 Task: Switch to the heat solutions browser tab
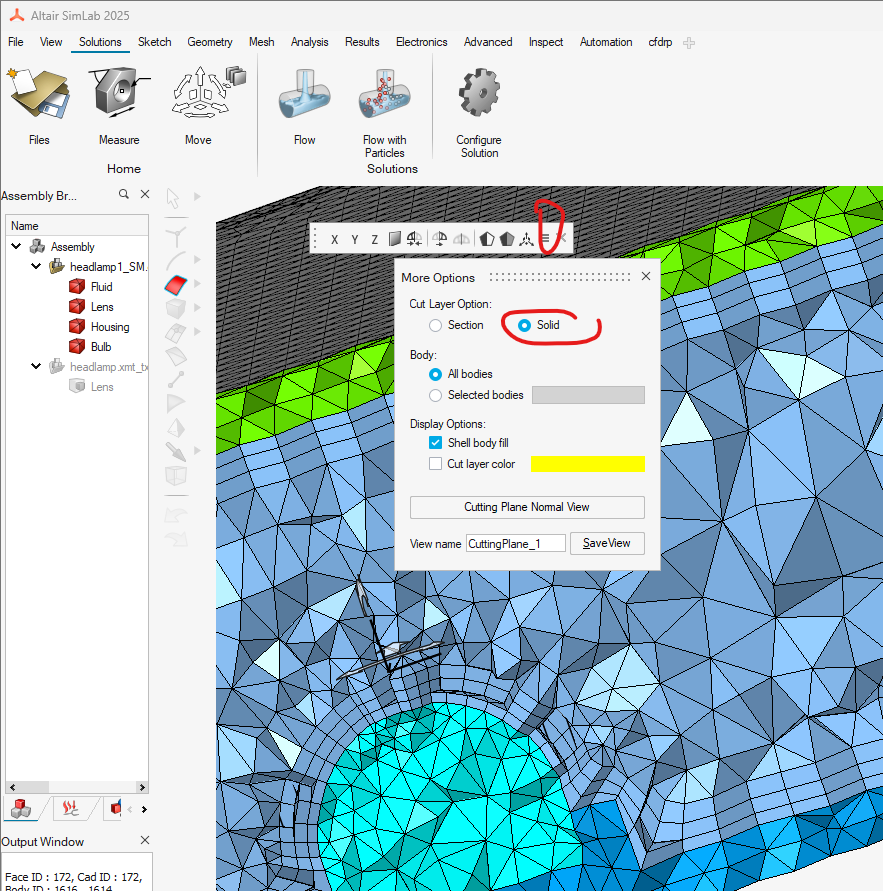70,808
